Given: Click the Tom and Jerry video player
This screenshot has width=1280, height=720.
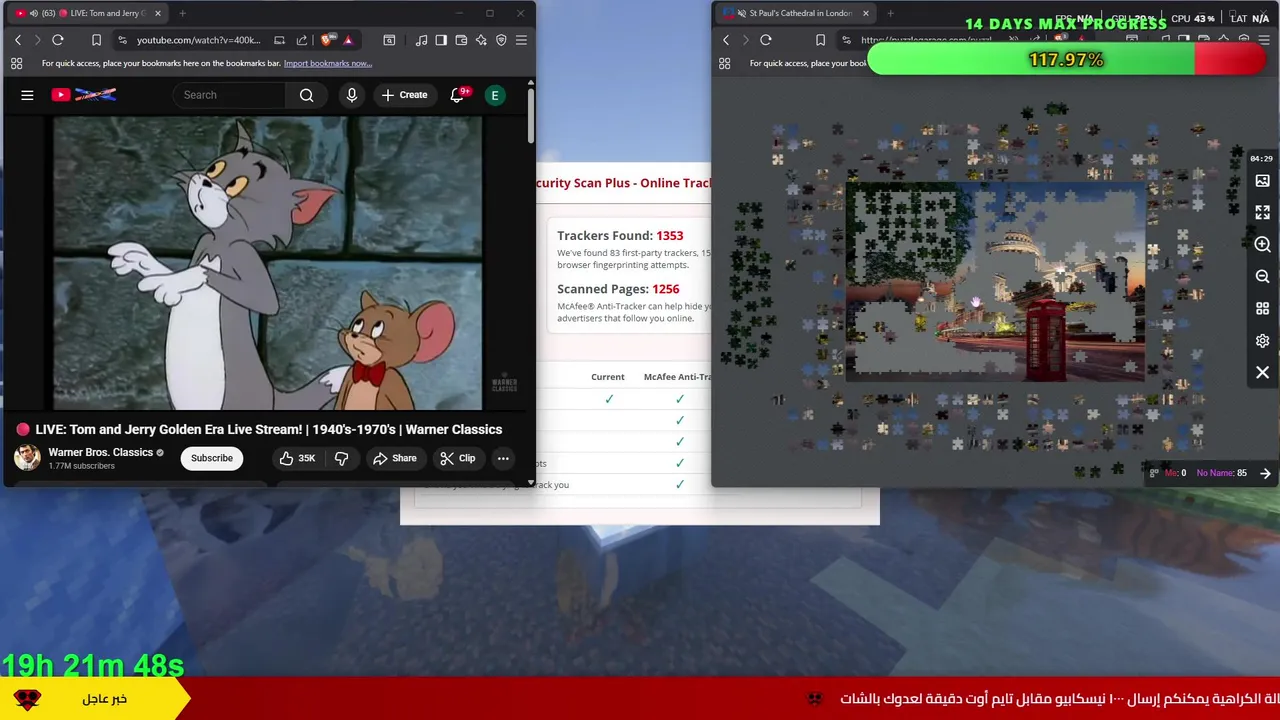Looking at the screenshot, I should 268,263.
